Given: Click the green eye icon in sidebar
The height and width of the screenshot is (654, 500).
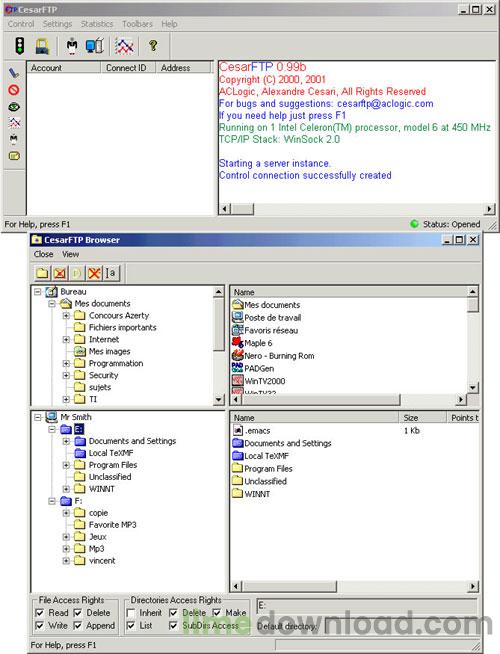Looking at the screenshot, I should (14, 107).
